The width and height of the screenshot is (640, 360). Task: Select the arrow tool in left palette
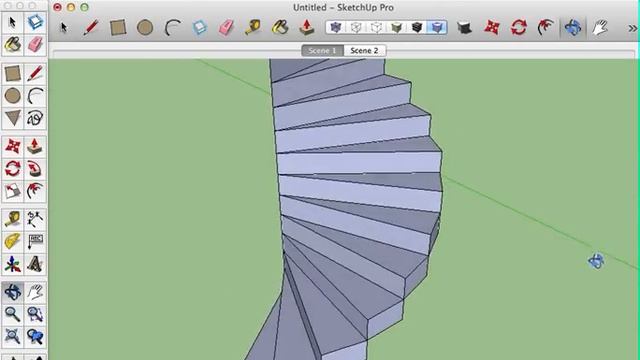coord(13,22)
